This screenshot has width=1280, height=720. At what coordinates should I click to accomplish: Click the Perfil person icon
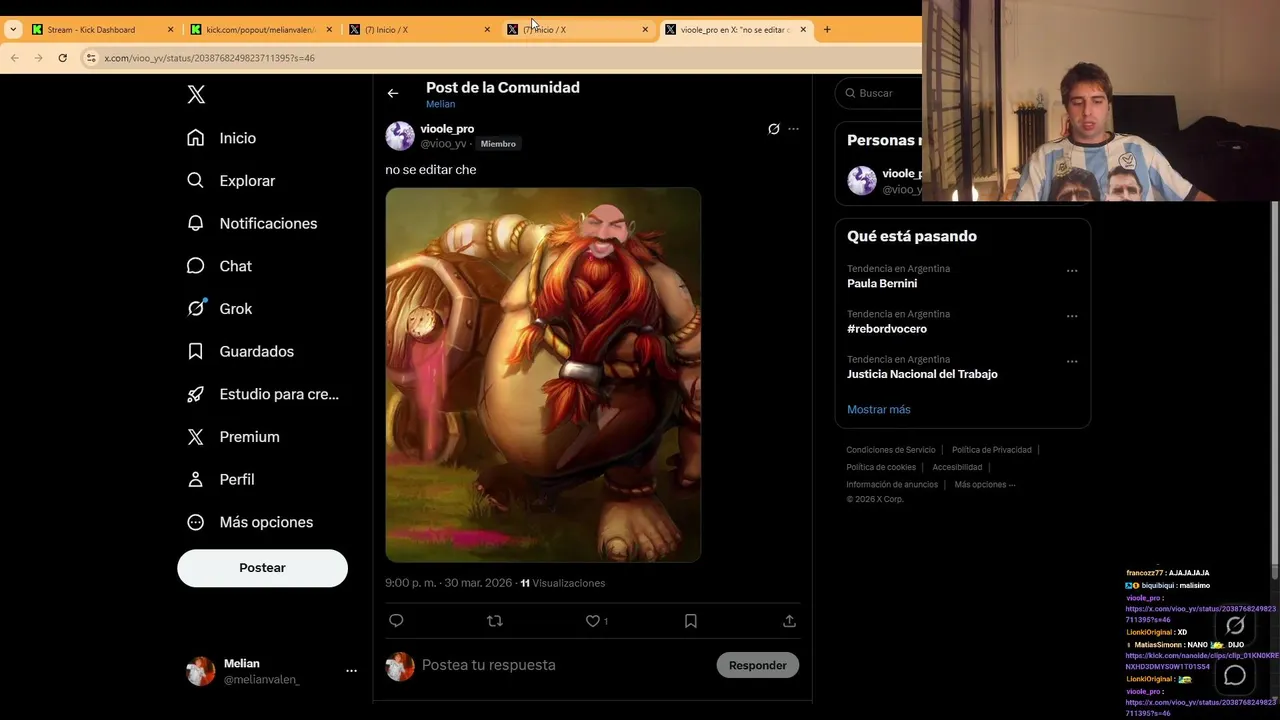point(196,479)
